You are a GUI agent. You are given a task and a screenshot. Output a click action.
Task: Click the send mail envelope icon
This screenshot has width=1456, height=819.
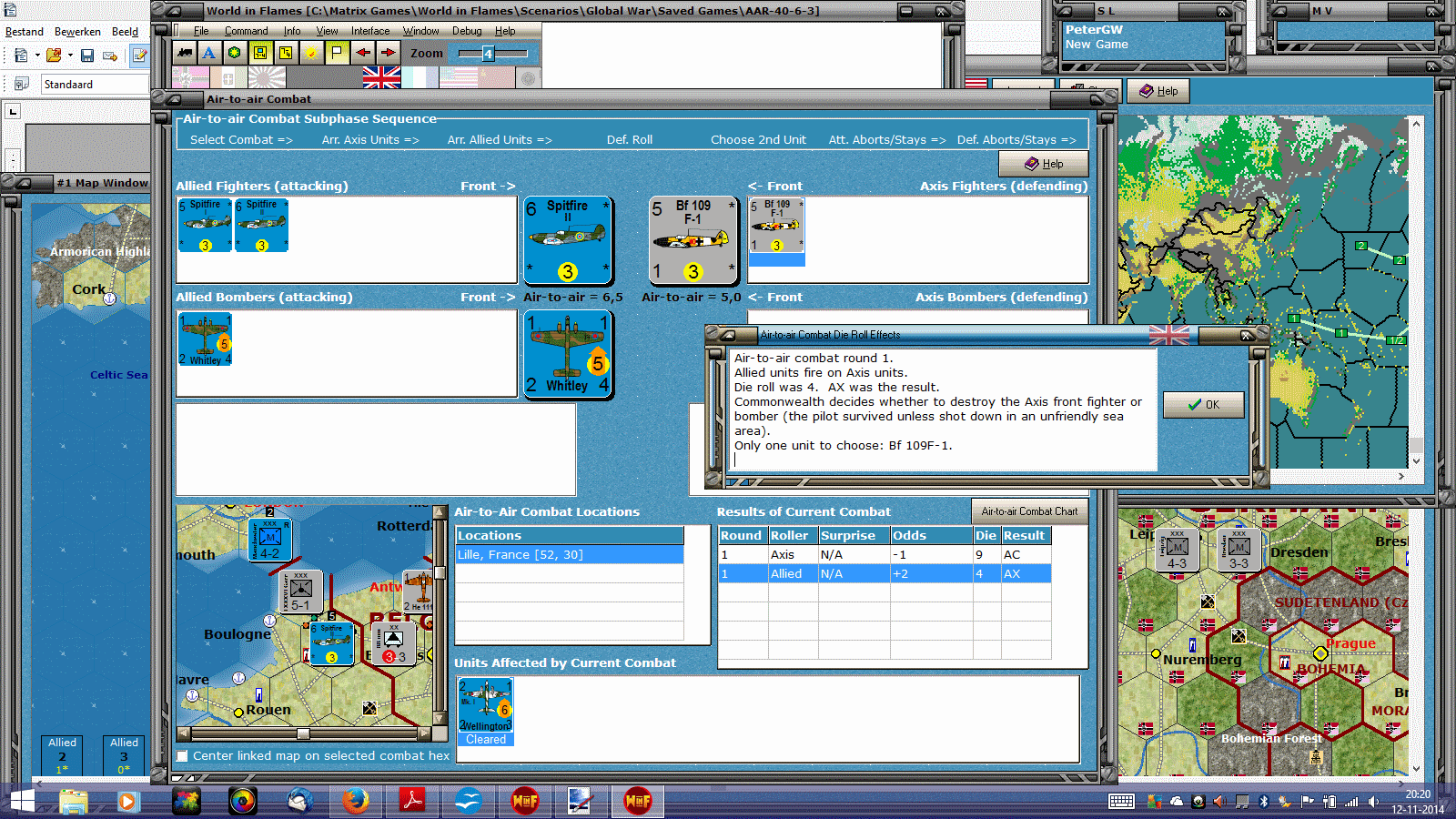pos(110,56)
